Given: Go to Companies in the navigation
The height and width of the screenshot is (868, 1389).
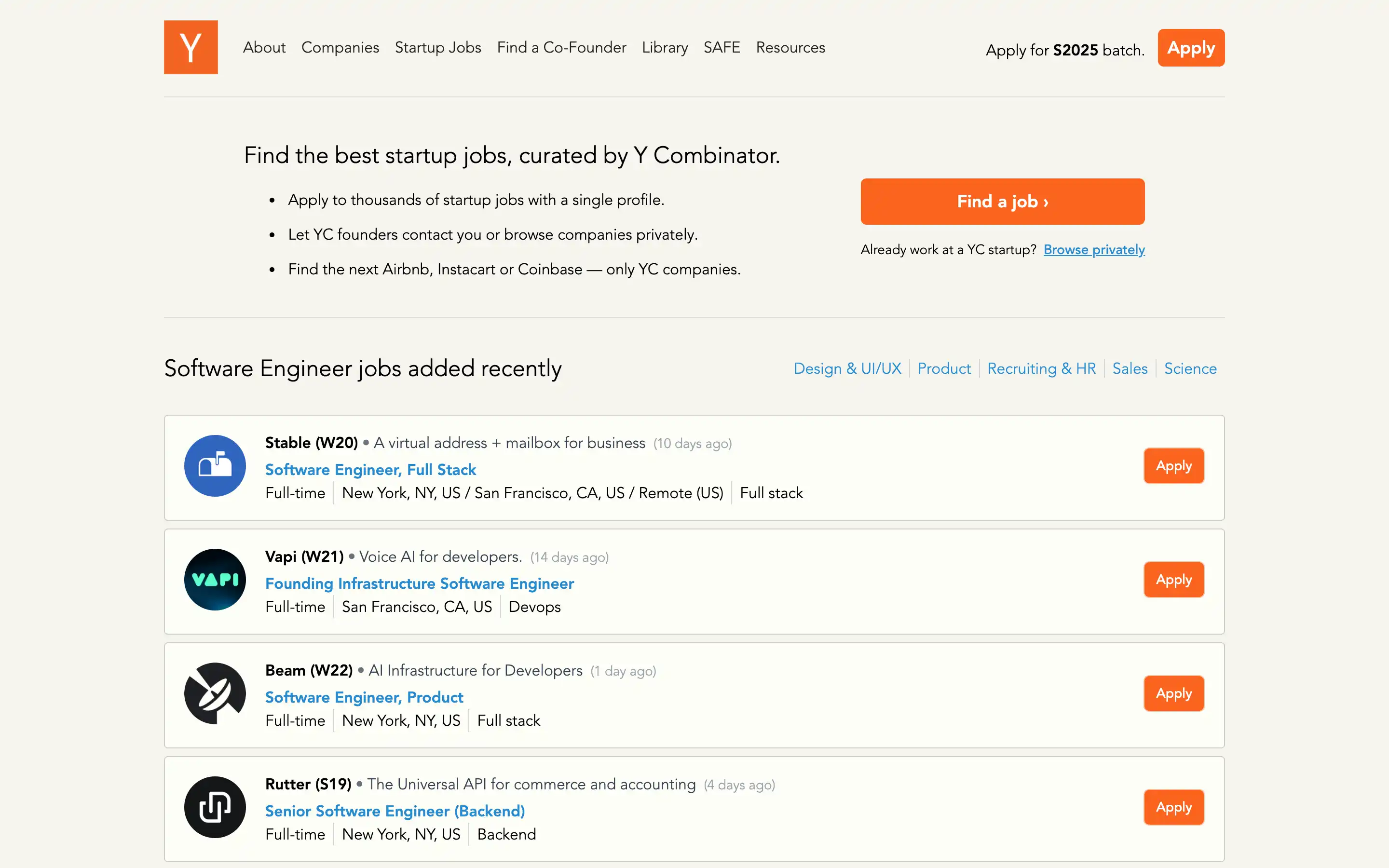Looking at the screenshot, I should coord(340,47).
